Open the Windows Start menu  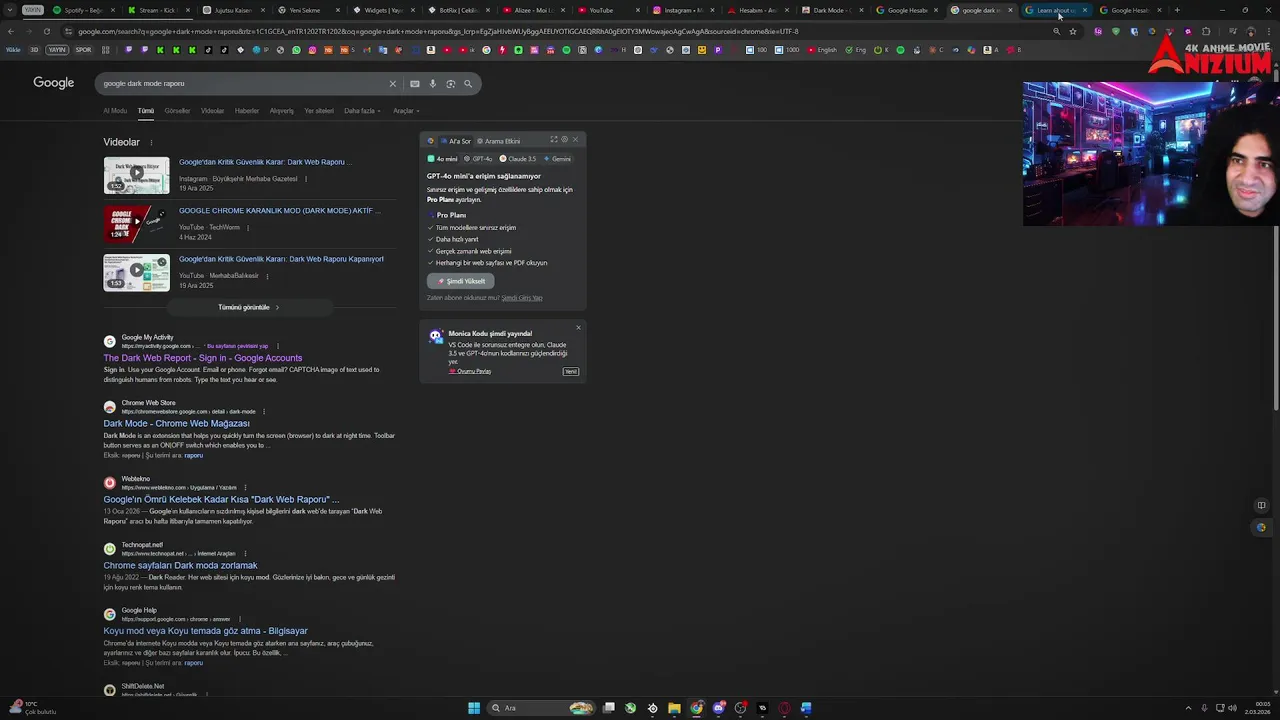pyautogui.click(x=474, y=708)
